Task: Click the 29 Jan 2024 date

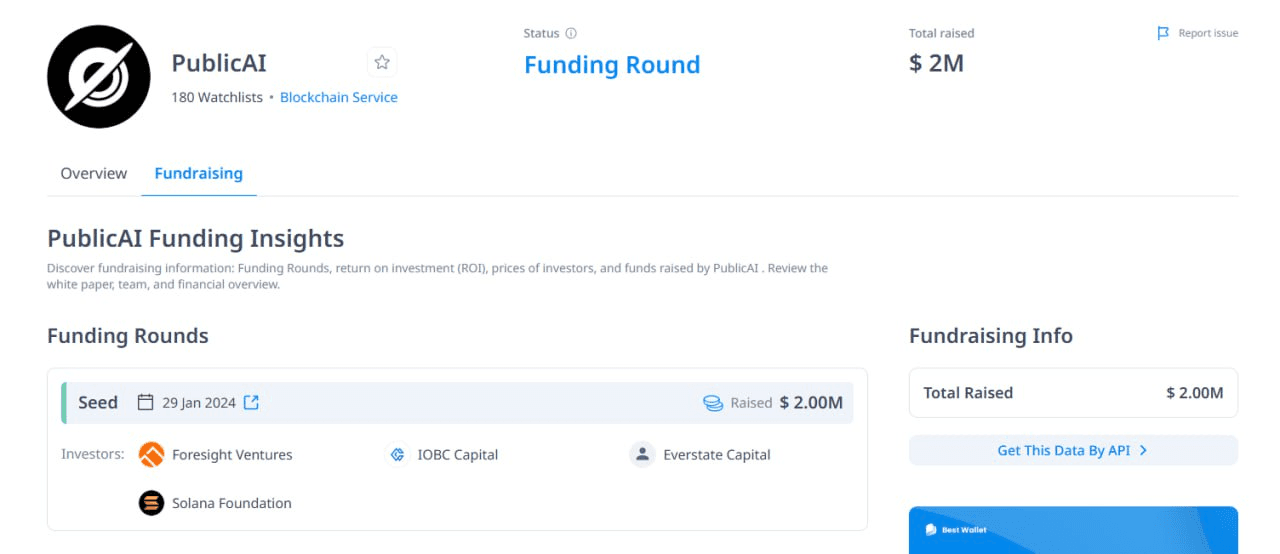Action: 199,402
